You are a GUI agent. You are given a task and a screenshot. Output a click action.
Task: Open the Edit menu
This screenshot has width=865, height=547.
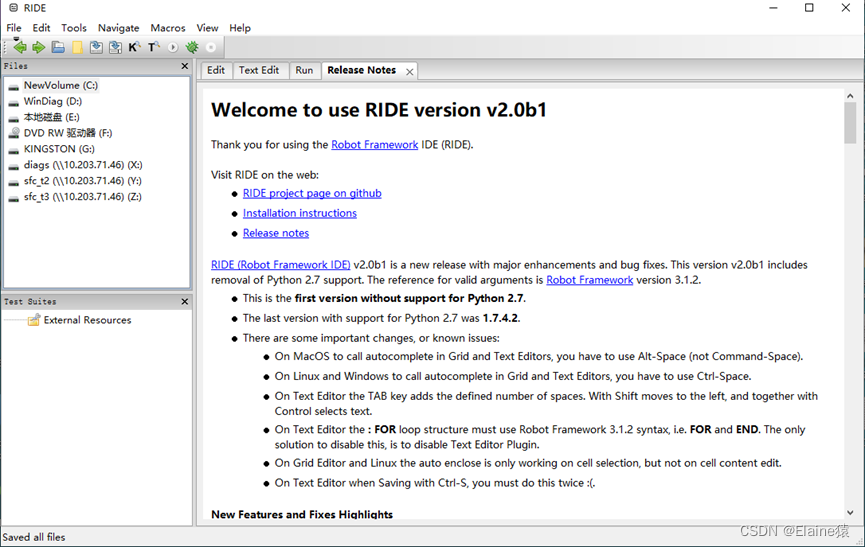click(41, 28)
